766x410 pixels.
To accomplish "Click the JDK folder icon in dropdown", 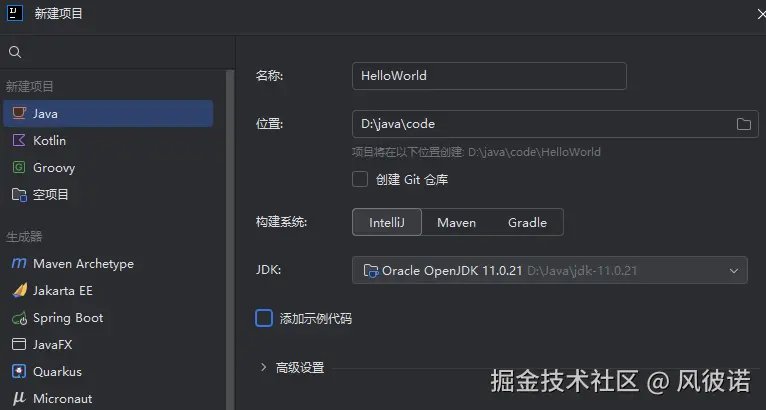I will (x=370, y=271).
